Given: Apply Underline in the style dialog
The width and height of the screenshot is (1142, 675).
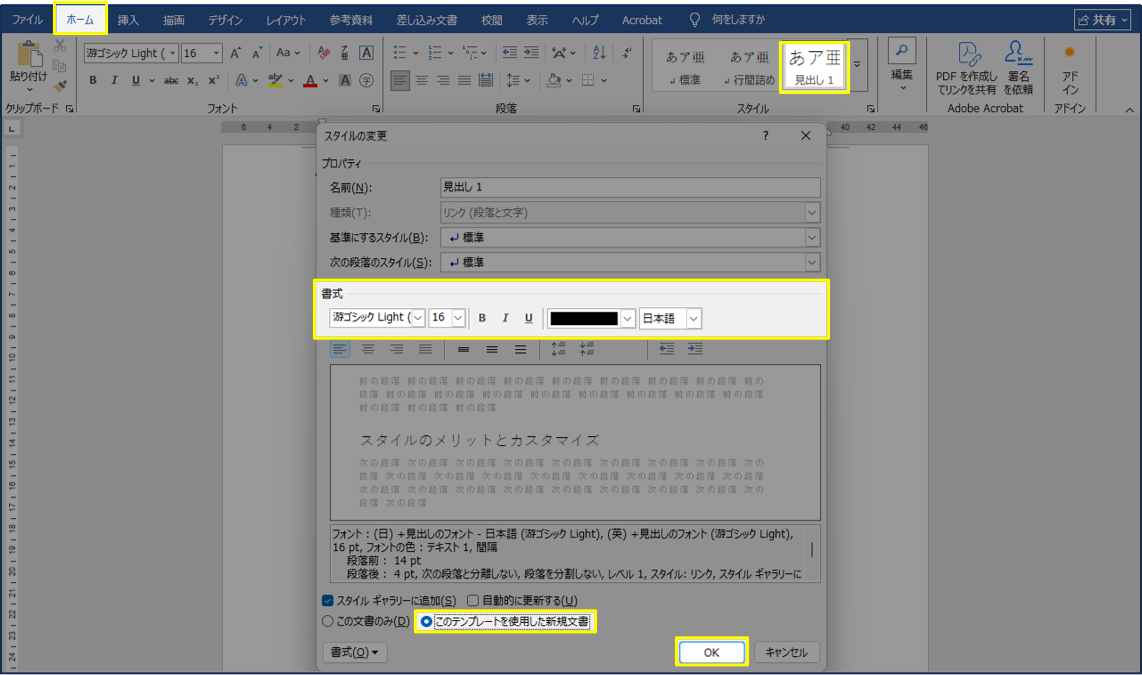Looking at the screenshot, I should 529,318.
